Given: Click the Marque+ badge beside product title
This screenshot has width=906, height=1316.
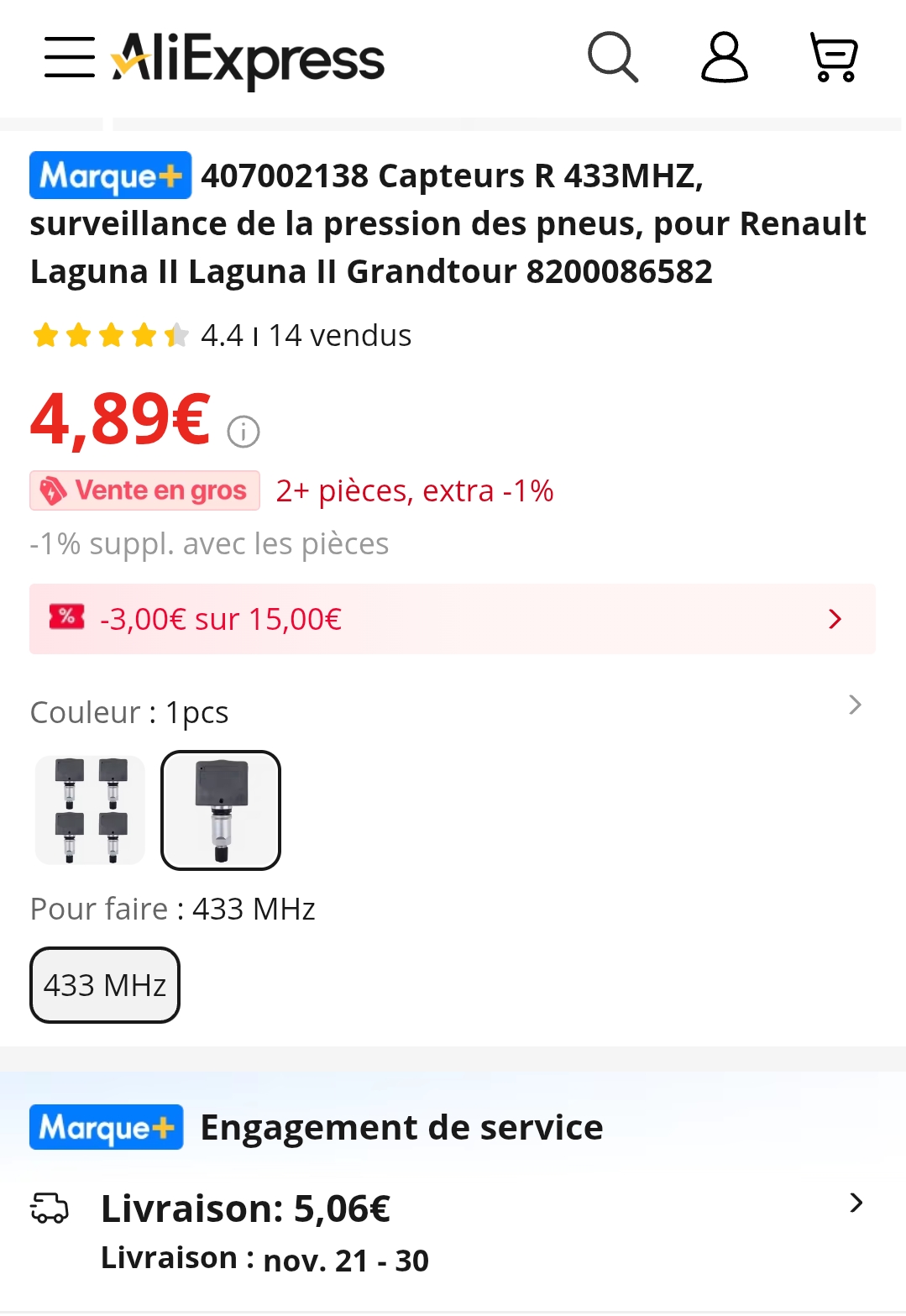Looking at the screenshot, I should click(110, 176).
